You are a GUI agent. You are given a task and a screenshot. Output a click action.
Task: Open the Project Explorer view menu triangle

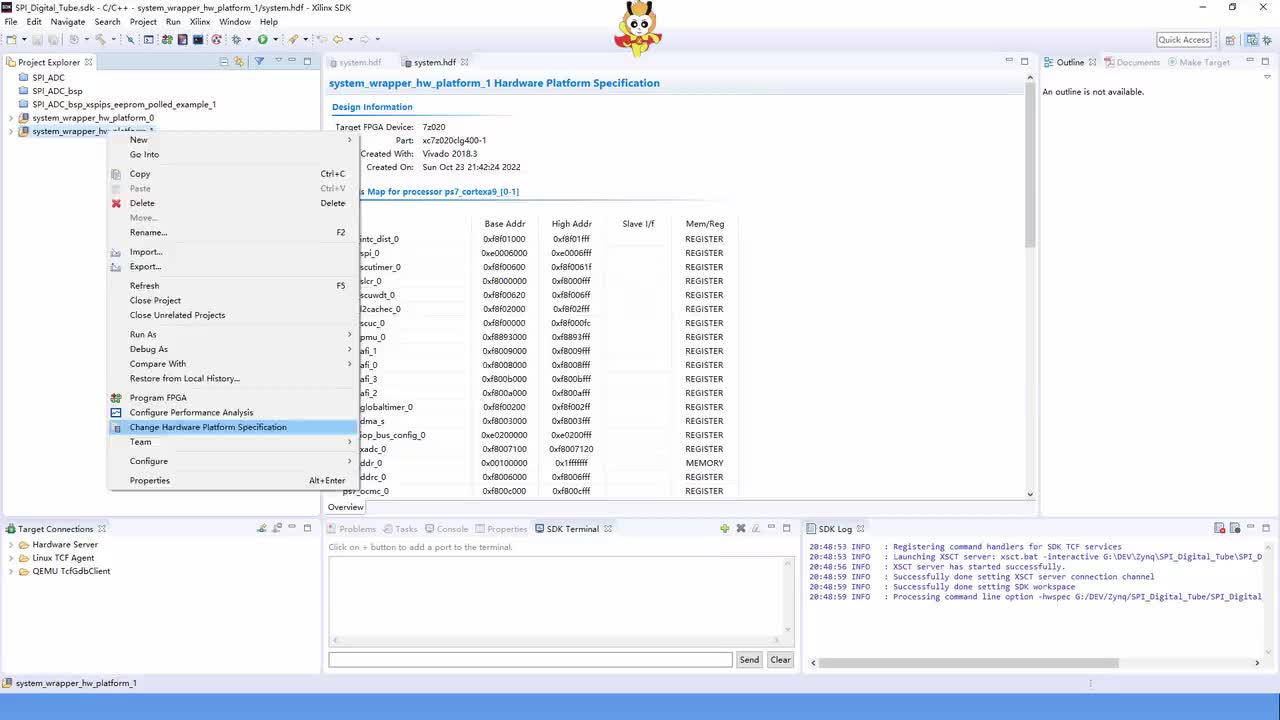[277, 62]
